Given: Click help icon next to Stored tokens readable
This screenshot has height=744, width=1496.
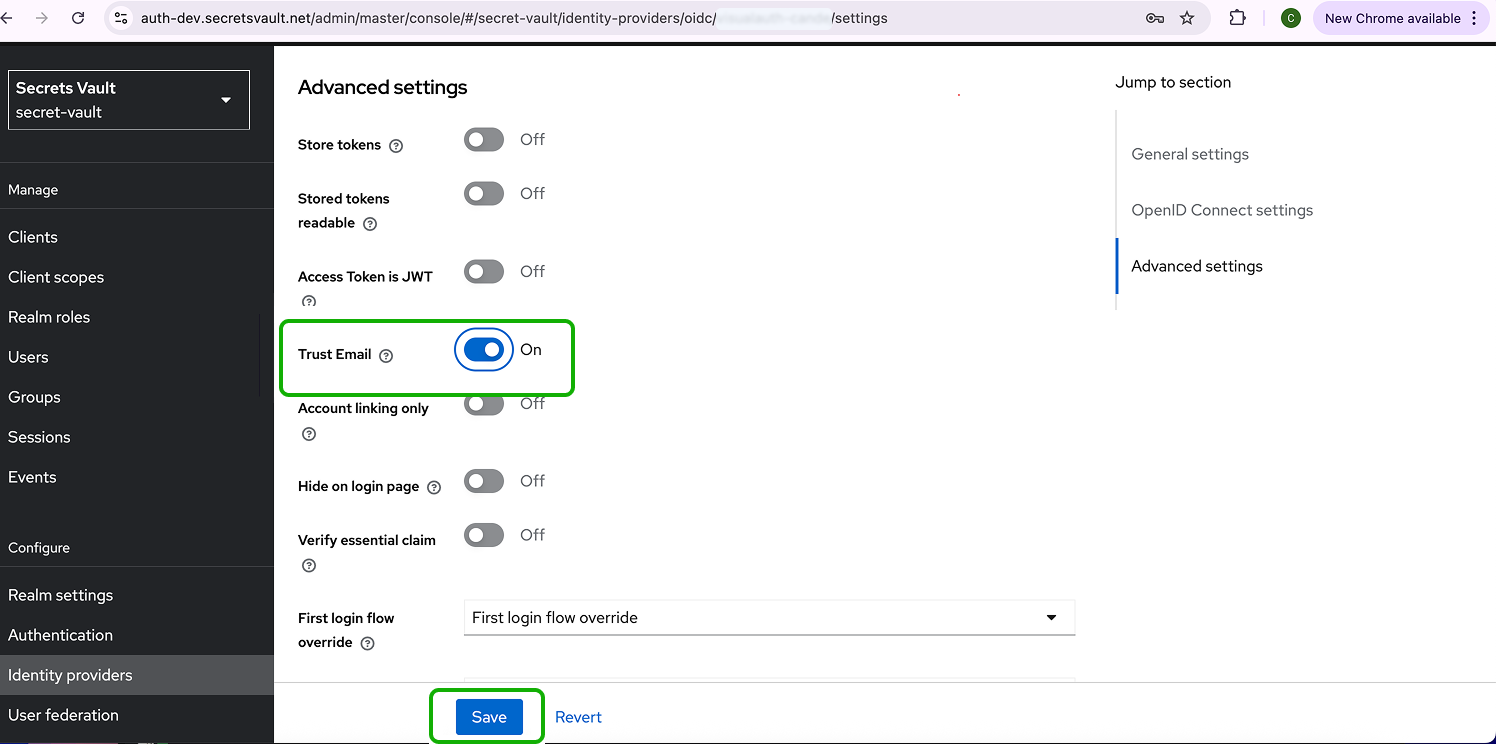Looking at the screenshot, I should [370, 224].
